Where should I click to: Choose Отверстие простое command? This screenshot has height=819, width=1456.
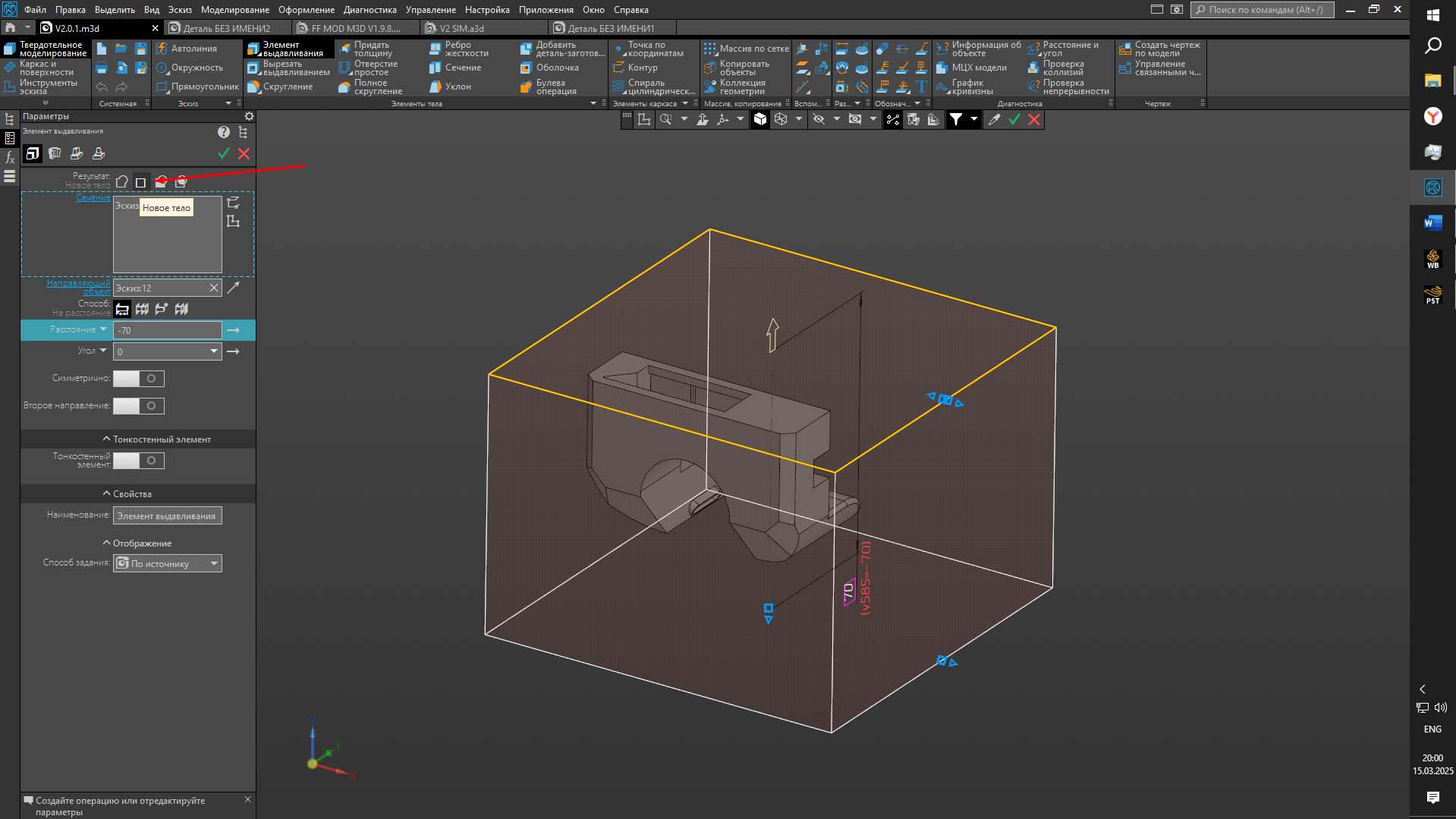point(369,68)
